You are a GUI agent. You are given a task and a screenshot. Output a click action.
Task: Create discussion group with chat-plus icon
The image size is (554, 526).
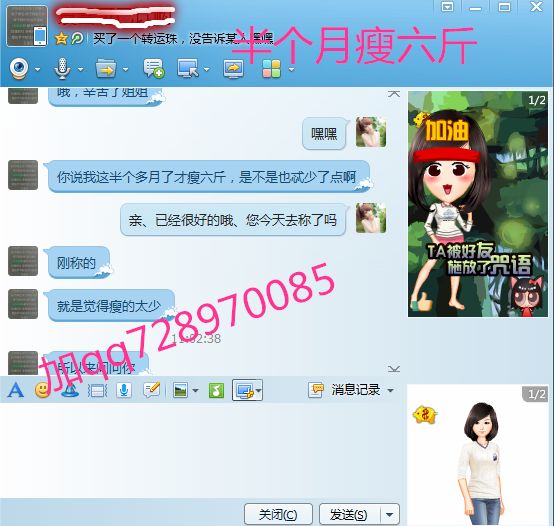click(153, 69)
